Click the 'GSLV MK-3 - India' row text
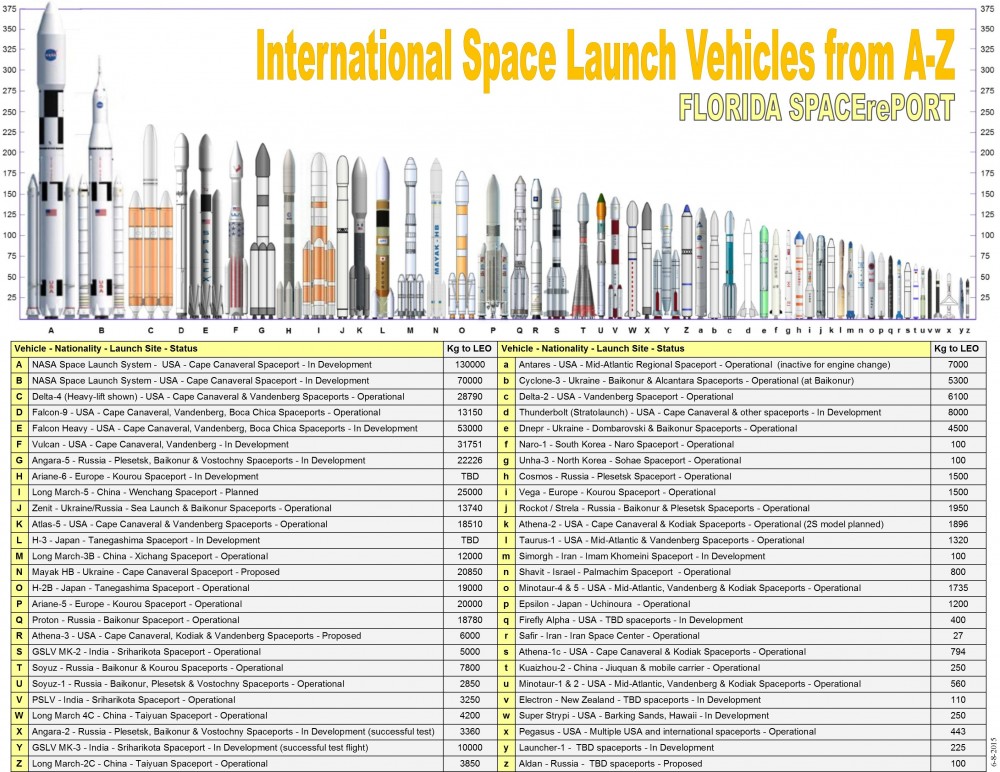1000x772 pixels. (x=200, y=747)
